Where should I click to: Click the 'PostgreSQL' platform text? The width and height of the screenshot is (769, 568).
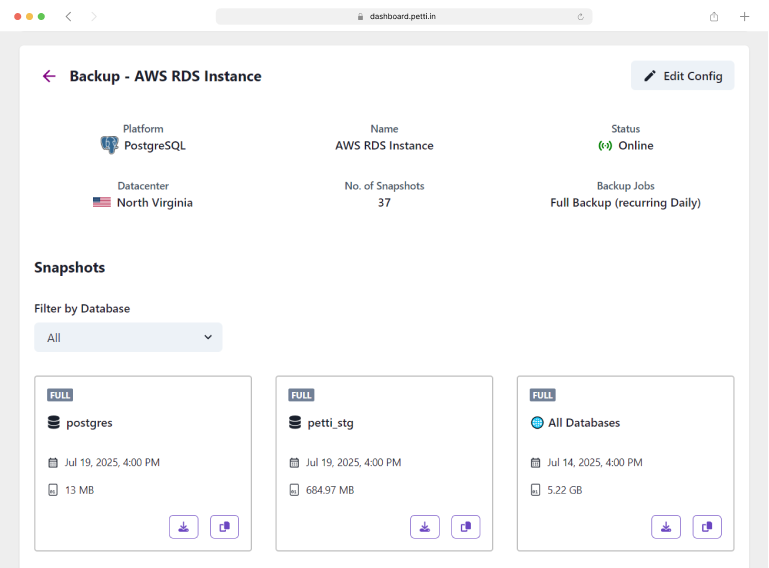click(x=154, y=146)
